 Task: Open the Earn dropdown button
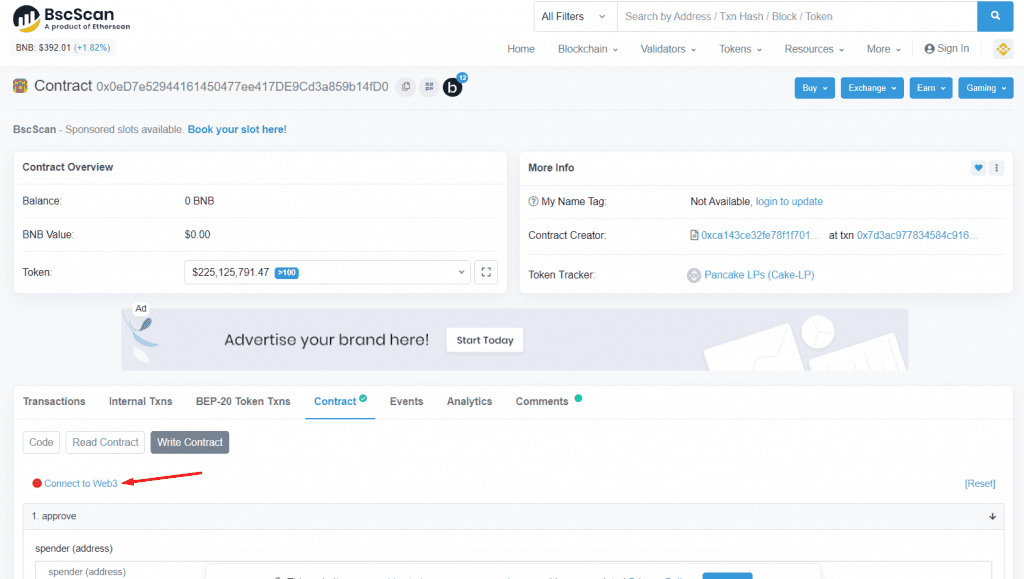coord(931,88)
